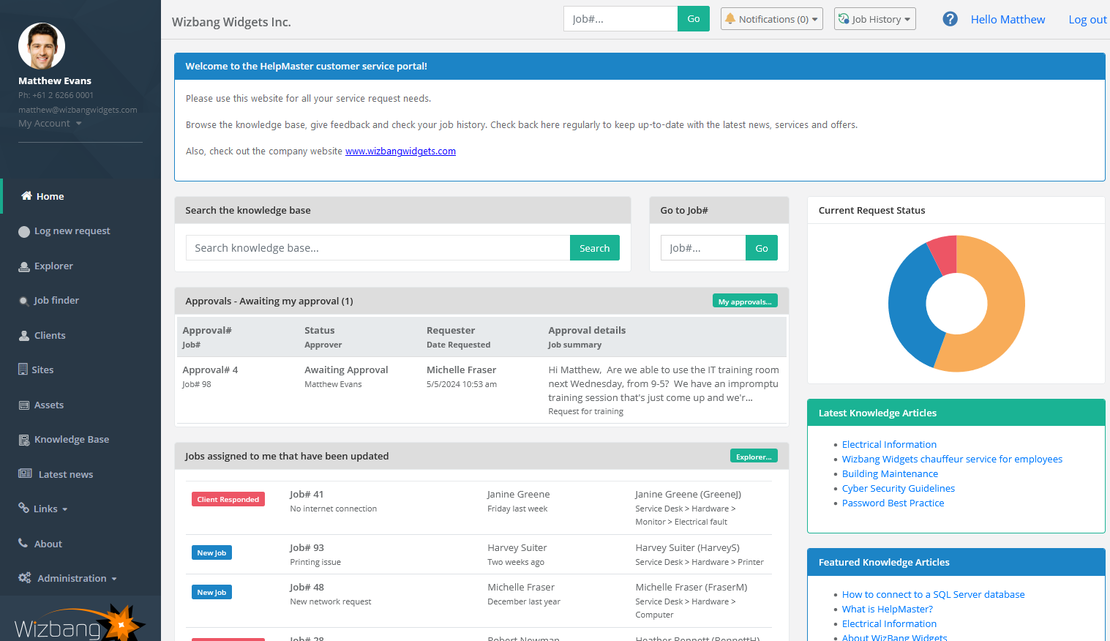Open Wizbang Widgets chauffeur service article
1110x641 pixels.
click(952, 459)
